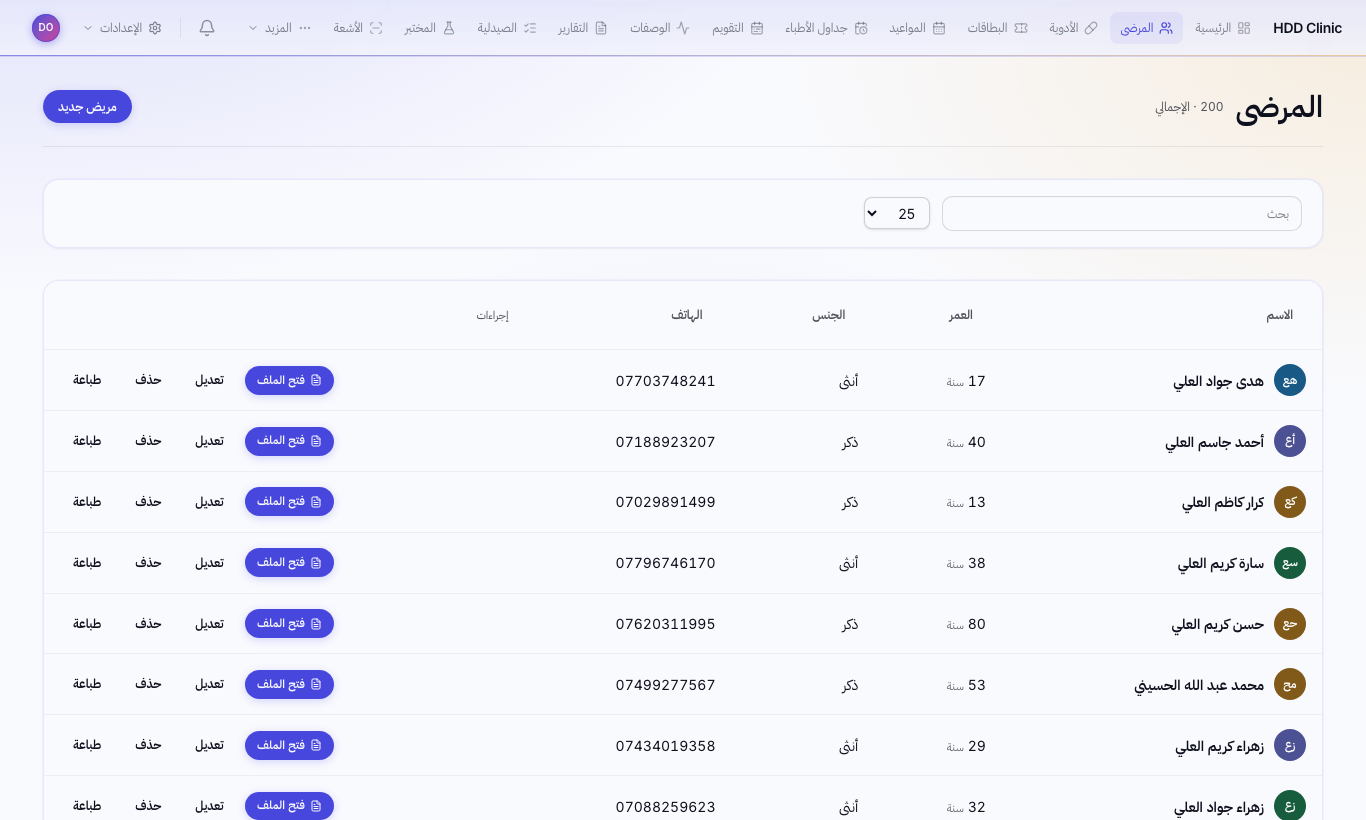Expand the المزيد more menu

(x=280, y=28)
